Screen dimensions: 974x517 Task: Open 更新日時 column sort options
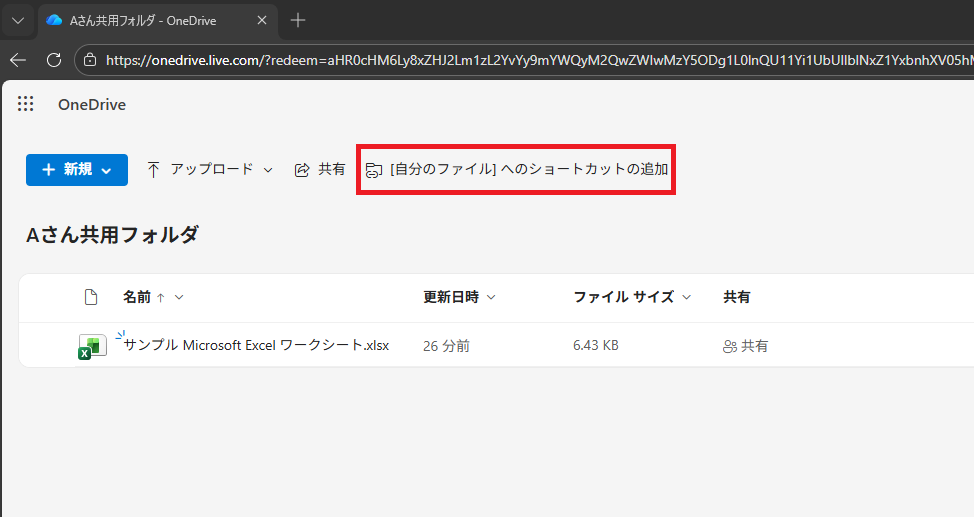(459, 297)
